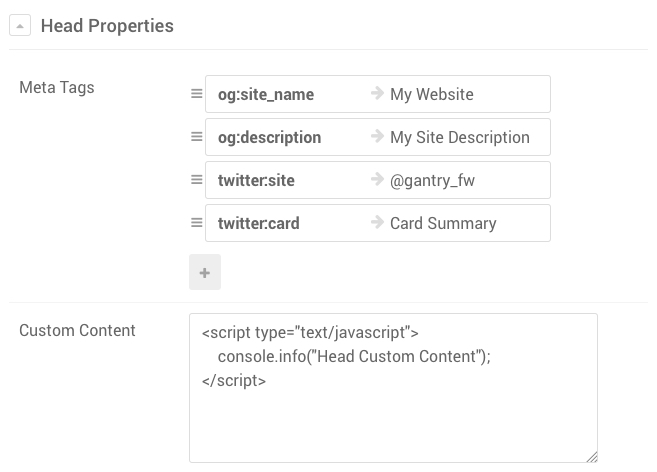Click the drag handle for twitter:card
Image resolution: width=657 pixels, height=472 pixels.
coord(196,223)
